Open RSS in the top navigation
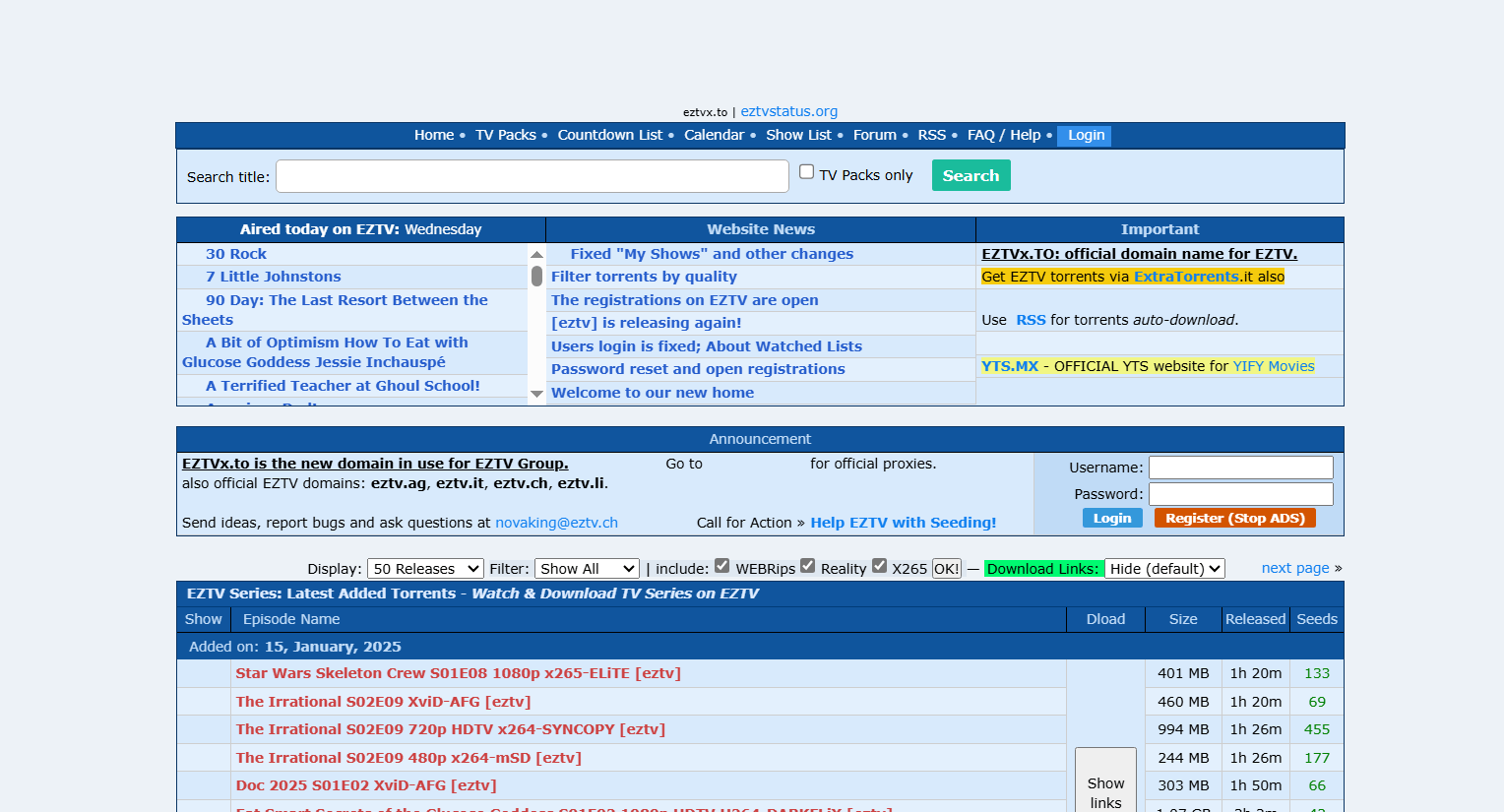This screenshot has width=1504, height=812. (931, 135)
